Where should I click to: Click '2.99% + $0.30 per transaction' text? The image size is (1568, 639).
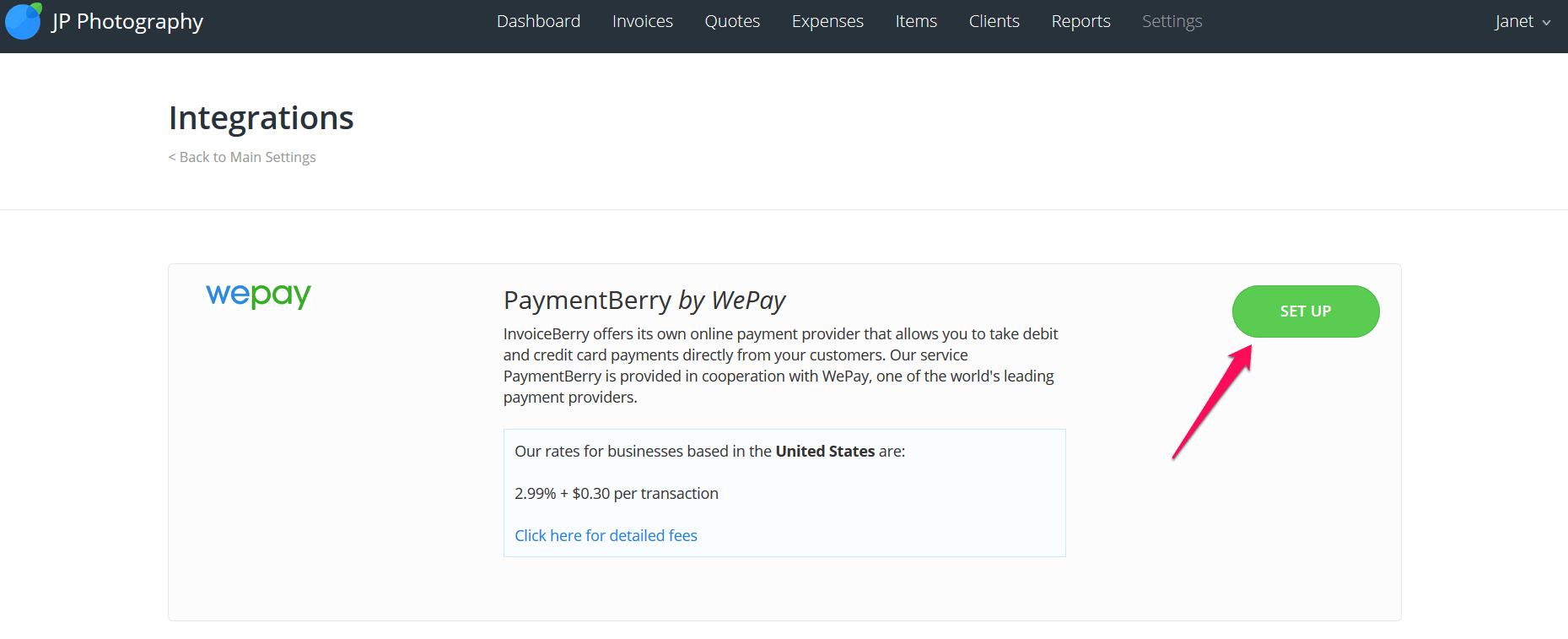617,493
